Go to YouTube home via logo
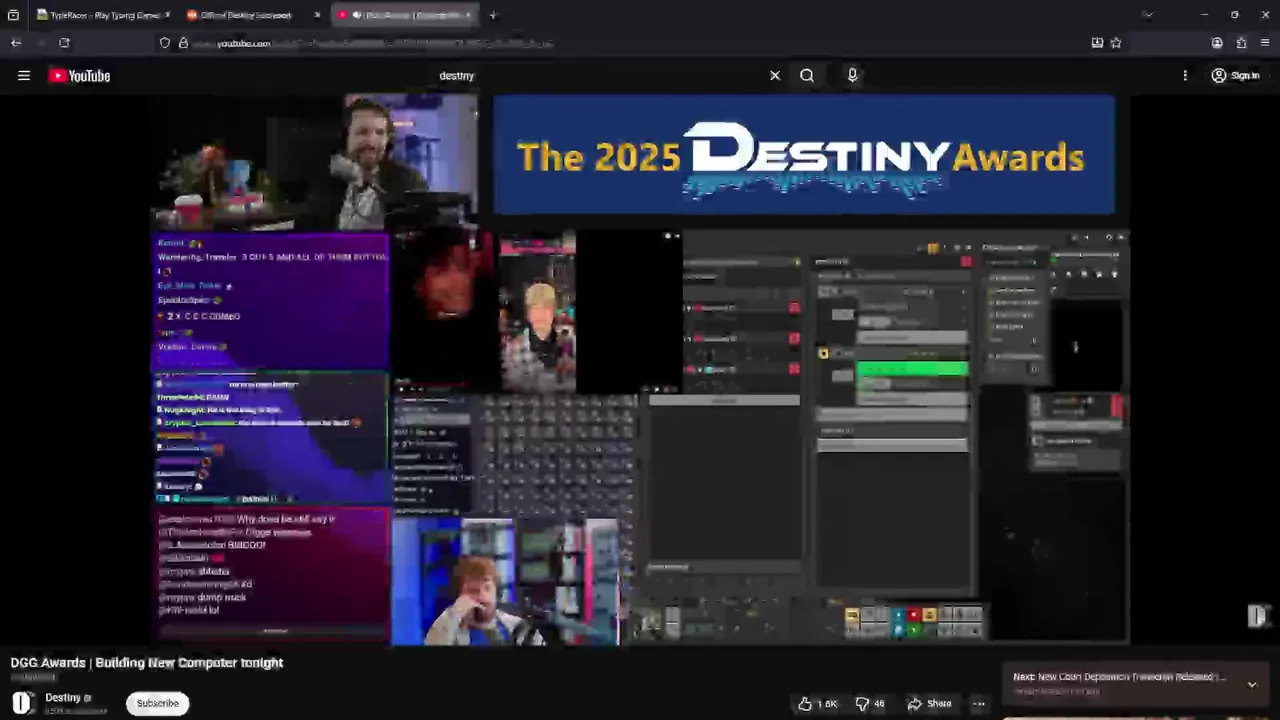The image size is (1280, 720). (x=79, y=76)
